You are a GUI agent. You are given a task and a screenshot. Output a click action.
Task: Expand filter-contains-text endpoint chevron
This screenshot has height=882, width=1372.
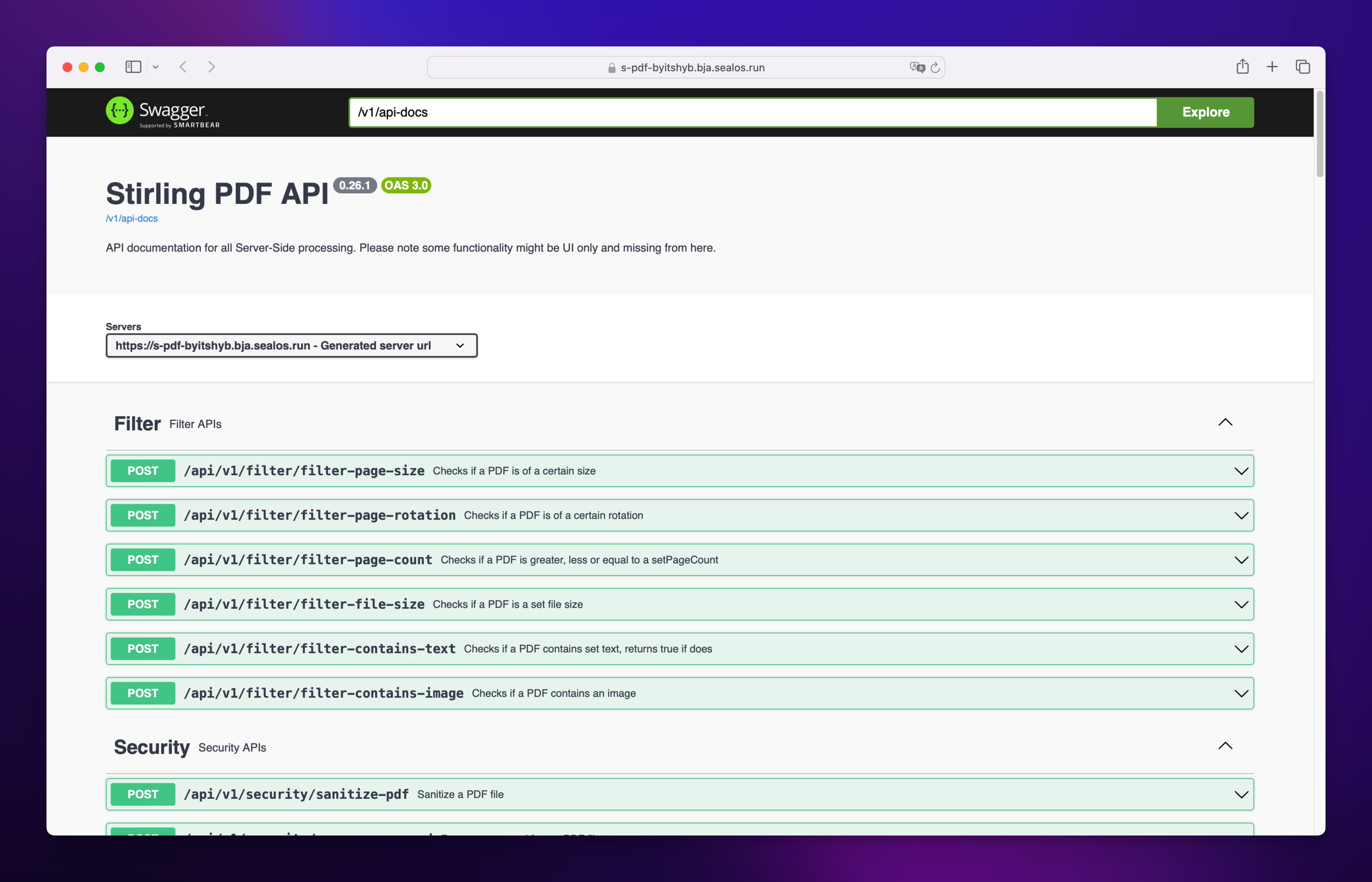coord(1241,649)
